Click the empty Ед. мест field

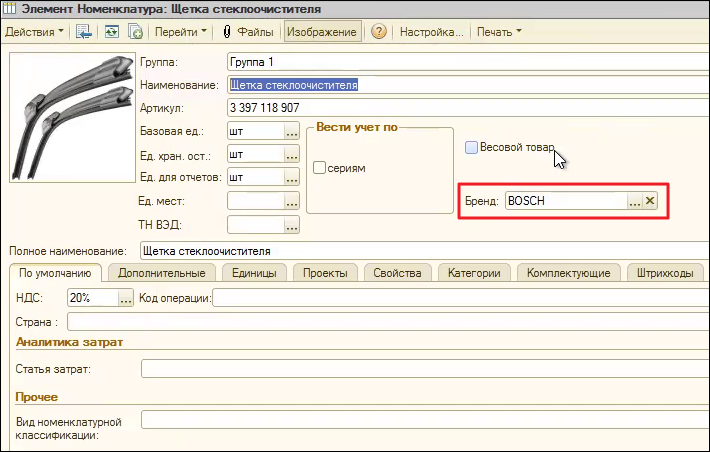pyautogui.click(x=256, y=201)
